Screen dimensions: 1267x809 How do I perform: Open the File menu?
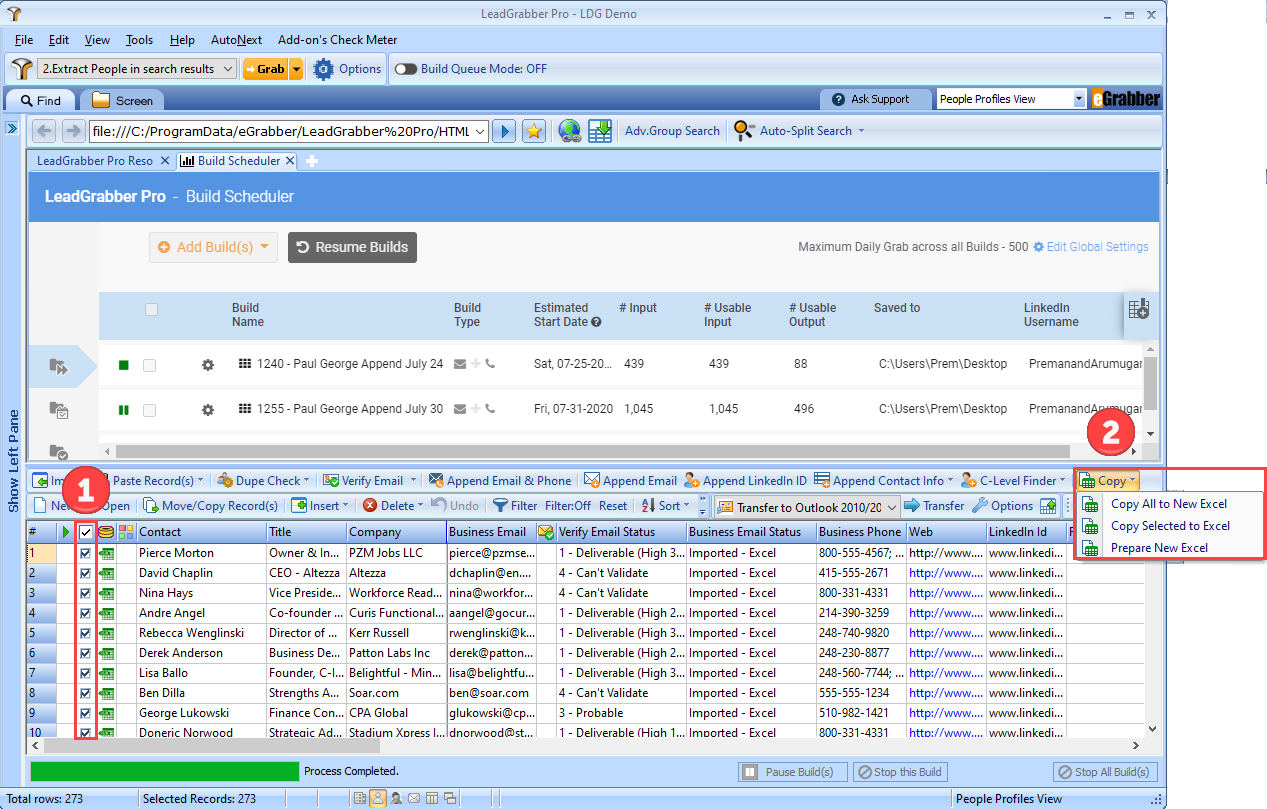point(24,40)
